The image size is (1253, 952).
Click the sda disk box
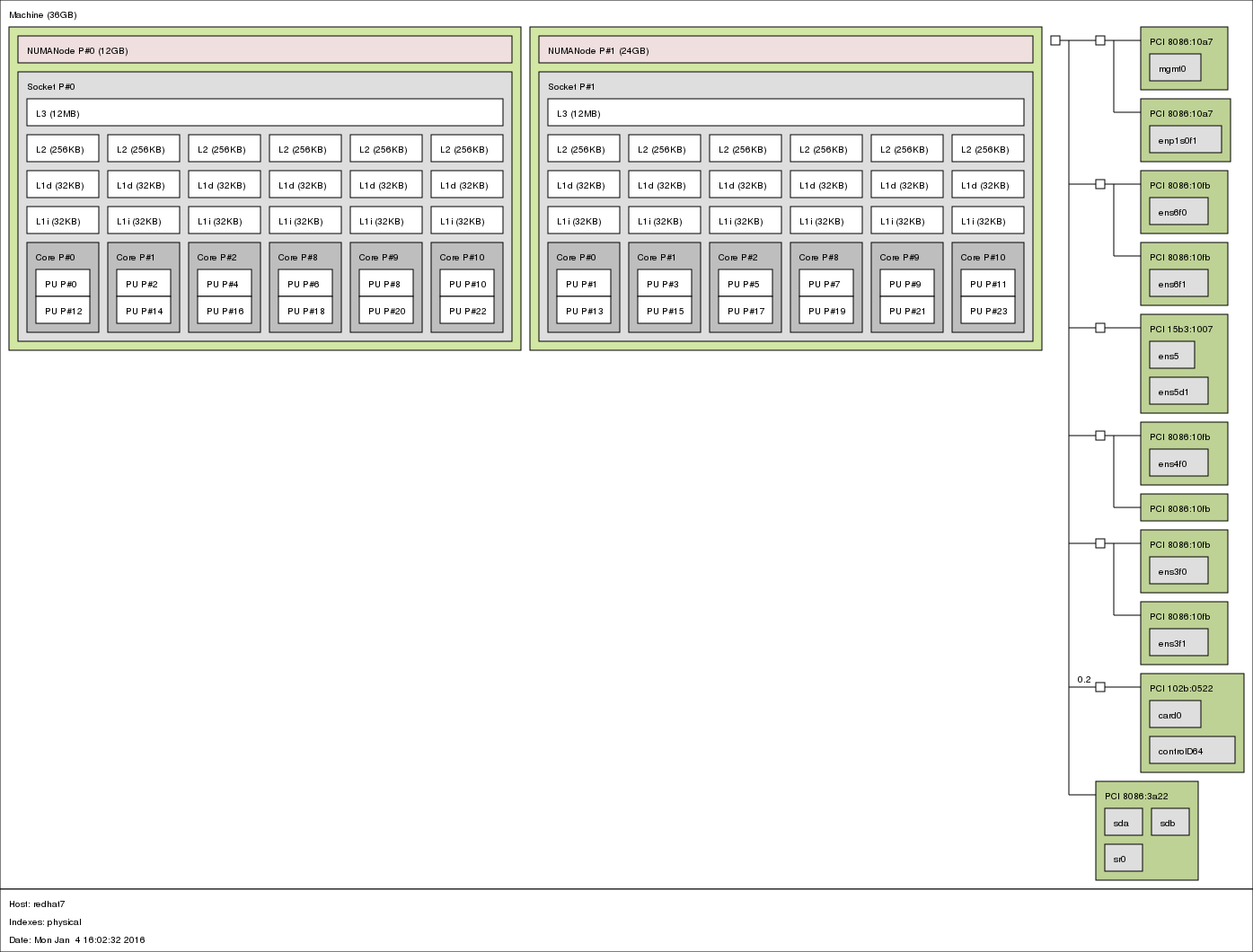click(x=1124, y=823)
